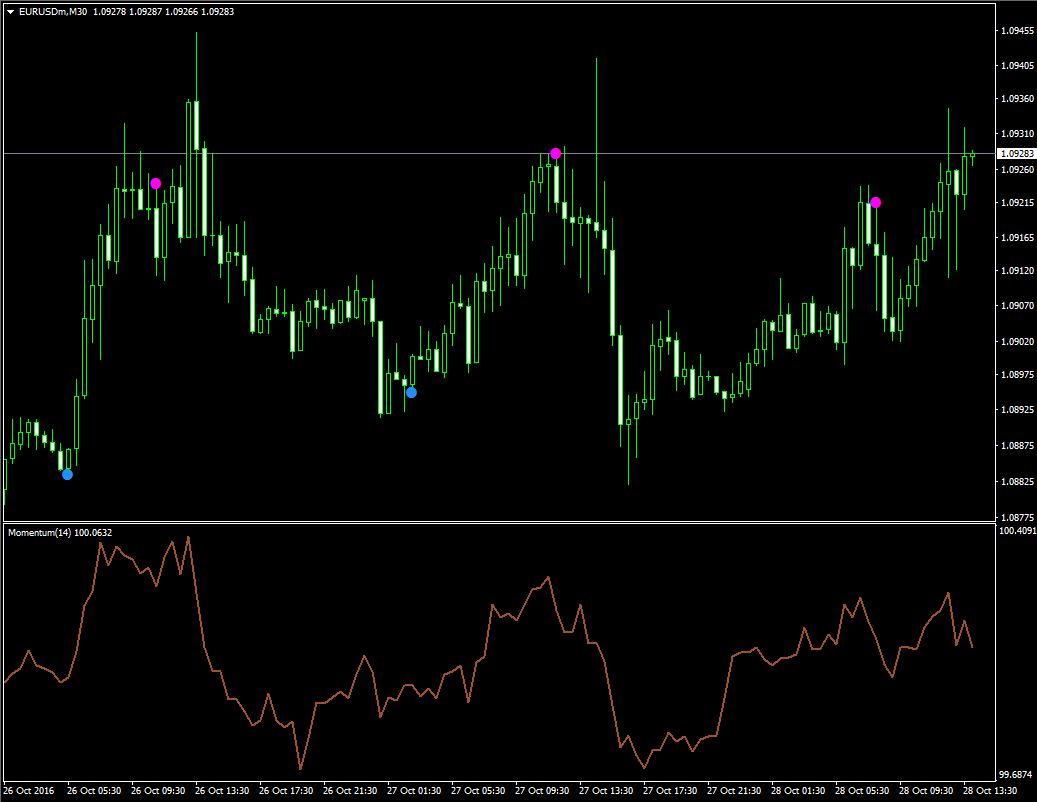Click the 99.6874 momentum scale value
Image resolution: width=1037 pixels, height=802 pixels.
pos(1016,774)
